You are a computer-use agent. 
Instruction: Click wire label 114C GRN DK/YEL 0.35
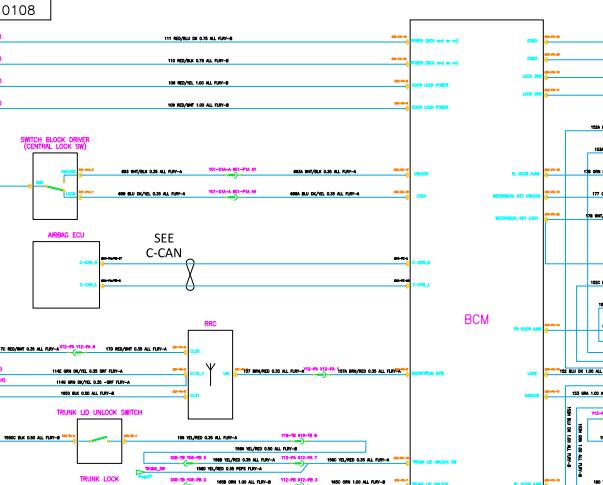coord(87,371)
